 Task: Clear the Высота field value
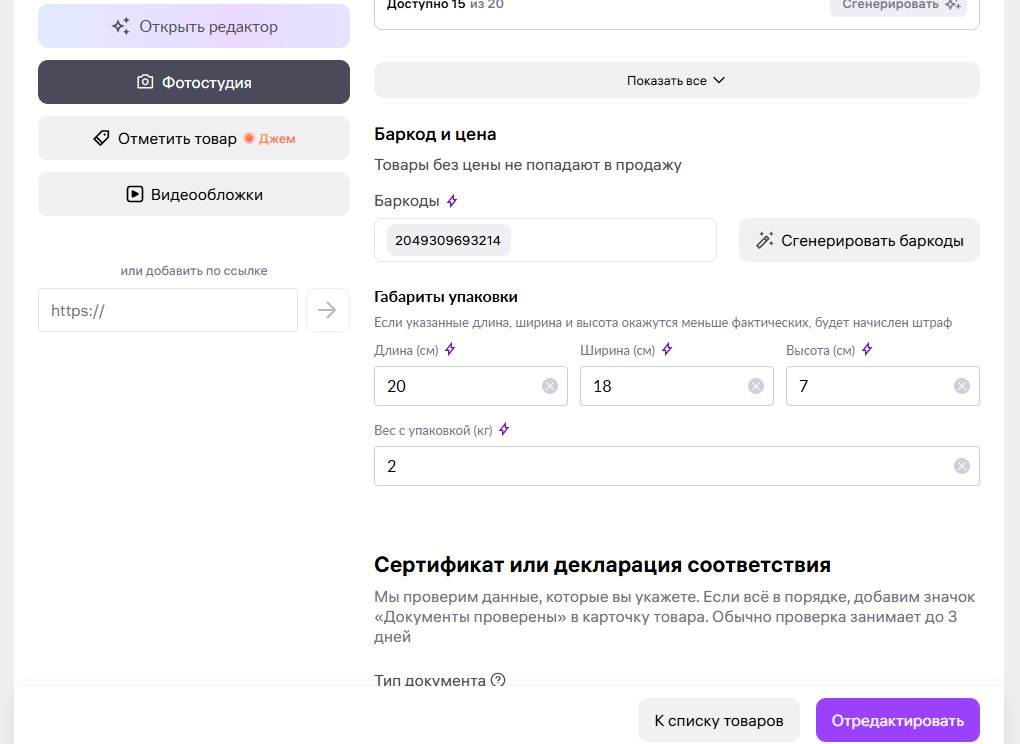click(x=961, y=385)
